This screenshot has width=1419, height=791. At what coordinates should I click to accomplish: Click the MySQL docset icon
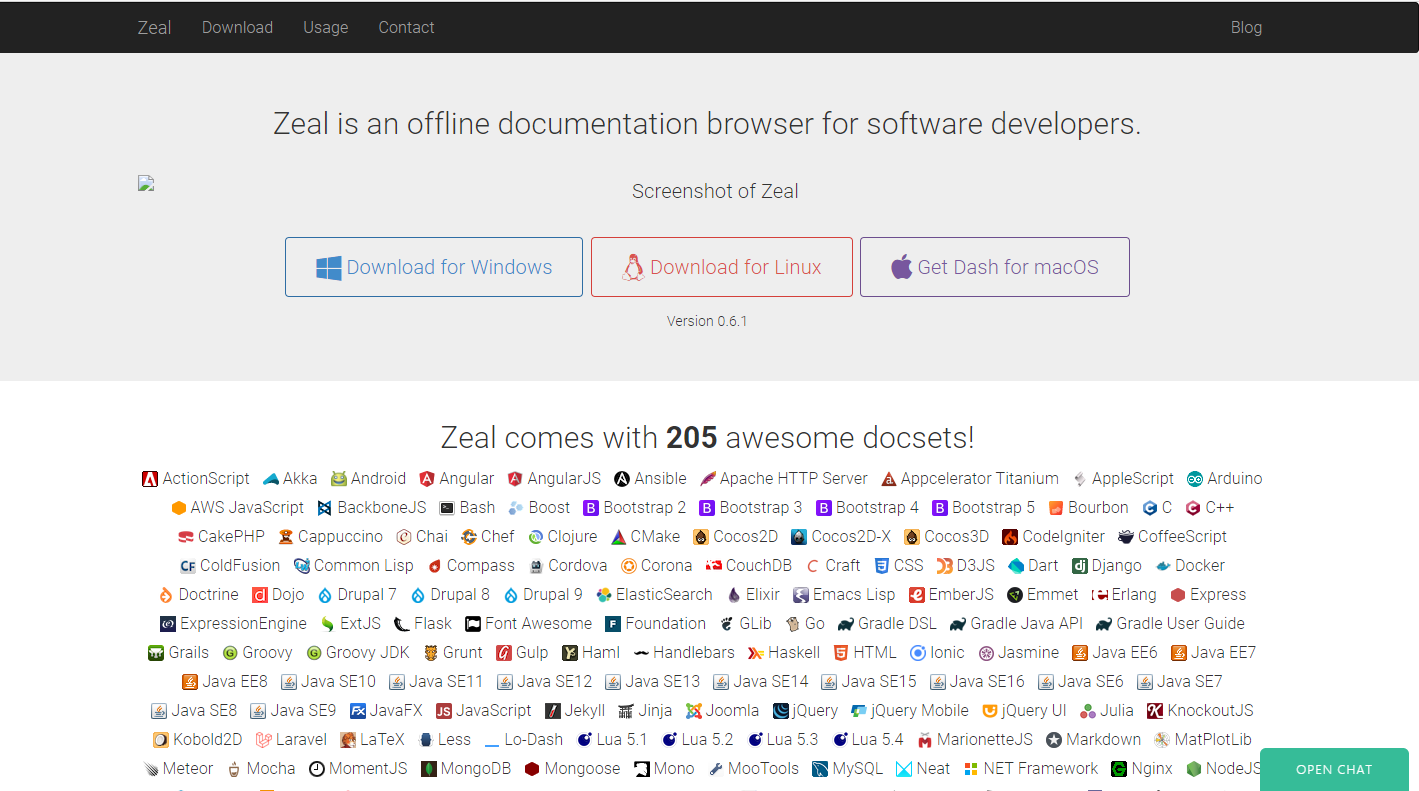point(820,769)
